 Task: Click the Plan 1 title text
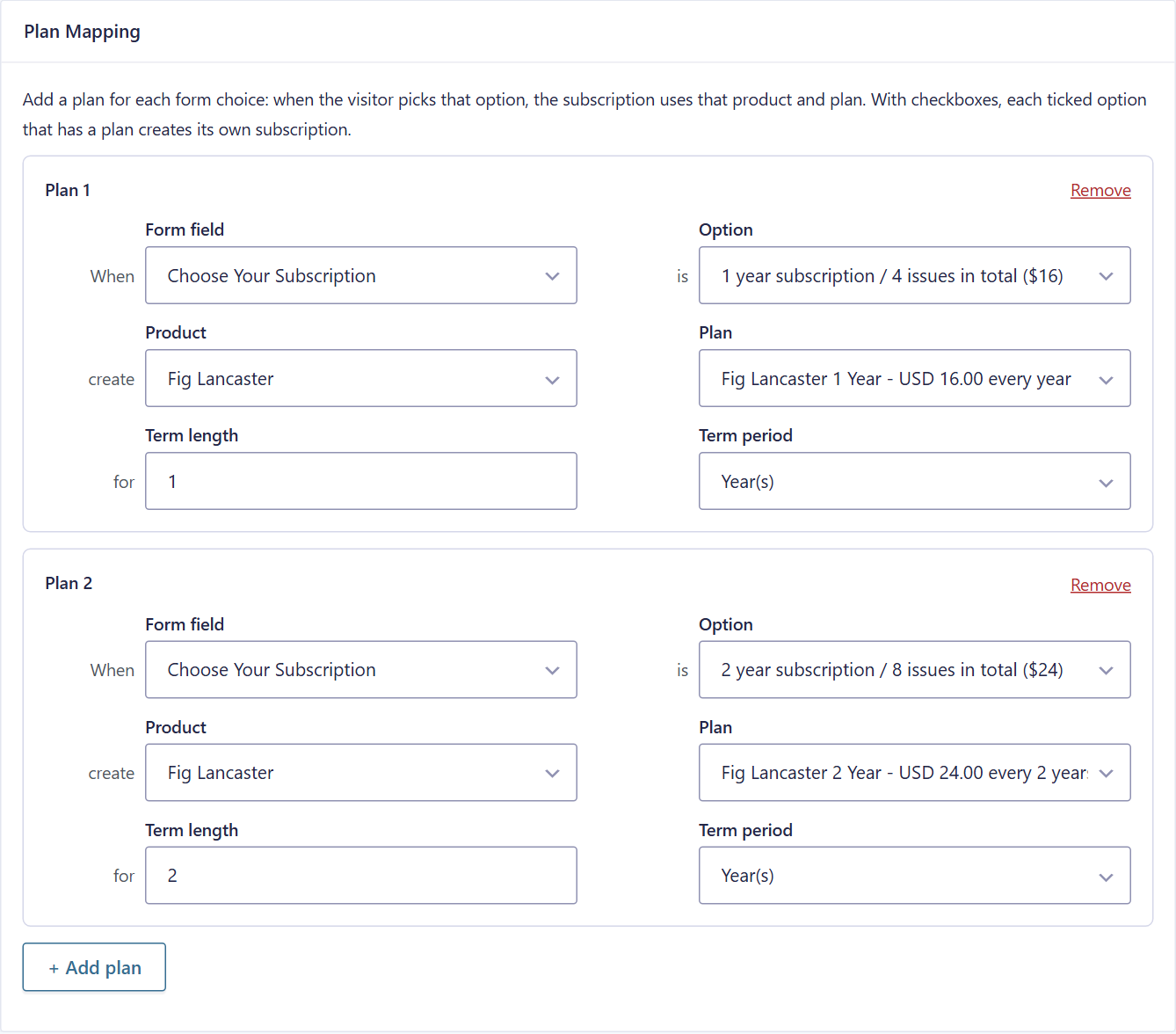(x=68, y=190)
